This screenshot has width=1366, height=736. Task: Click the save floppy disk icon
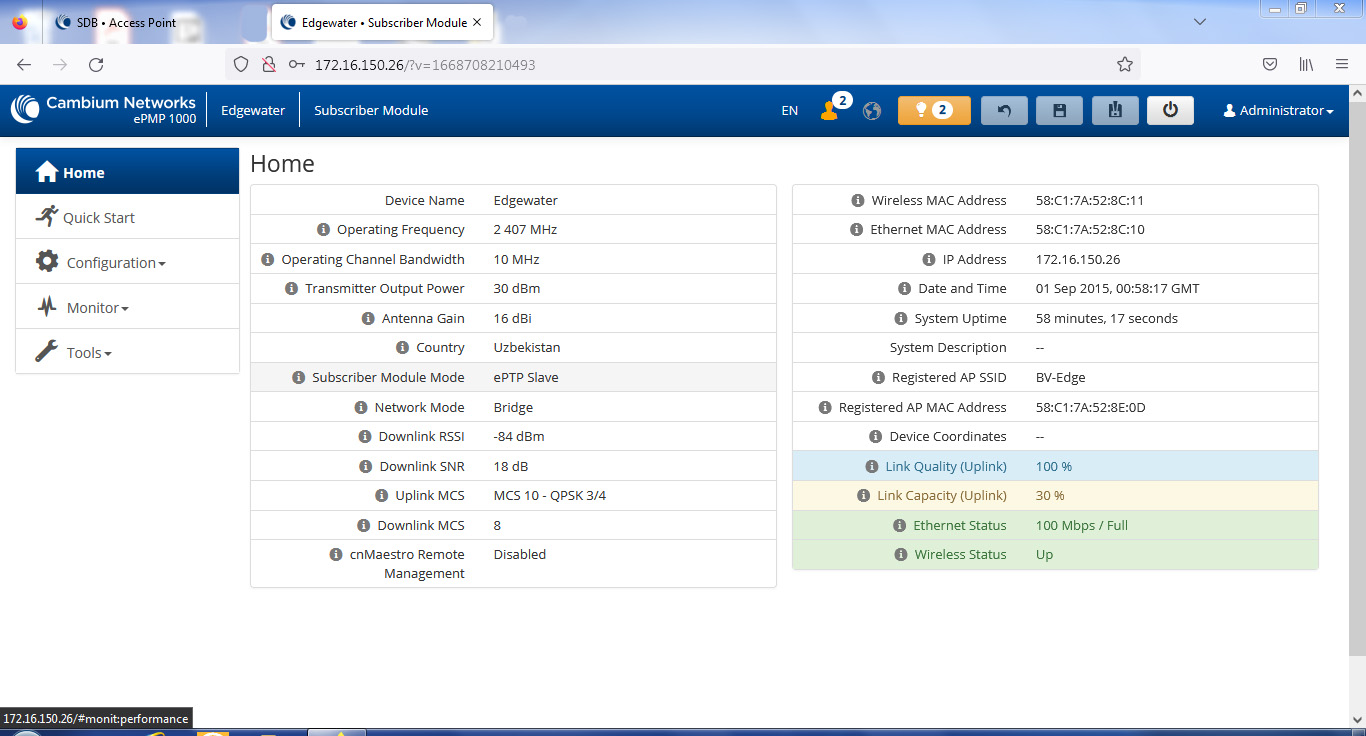click(1059, 111)
